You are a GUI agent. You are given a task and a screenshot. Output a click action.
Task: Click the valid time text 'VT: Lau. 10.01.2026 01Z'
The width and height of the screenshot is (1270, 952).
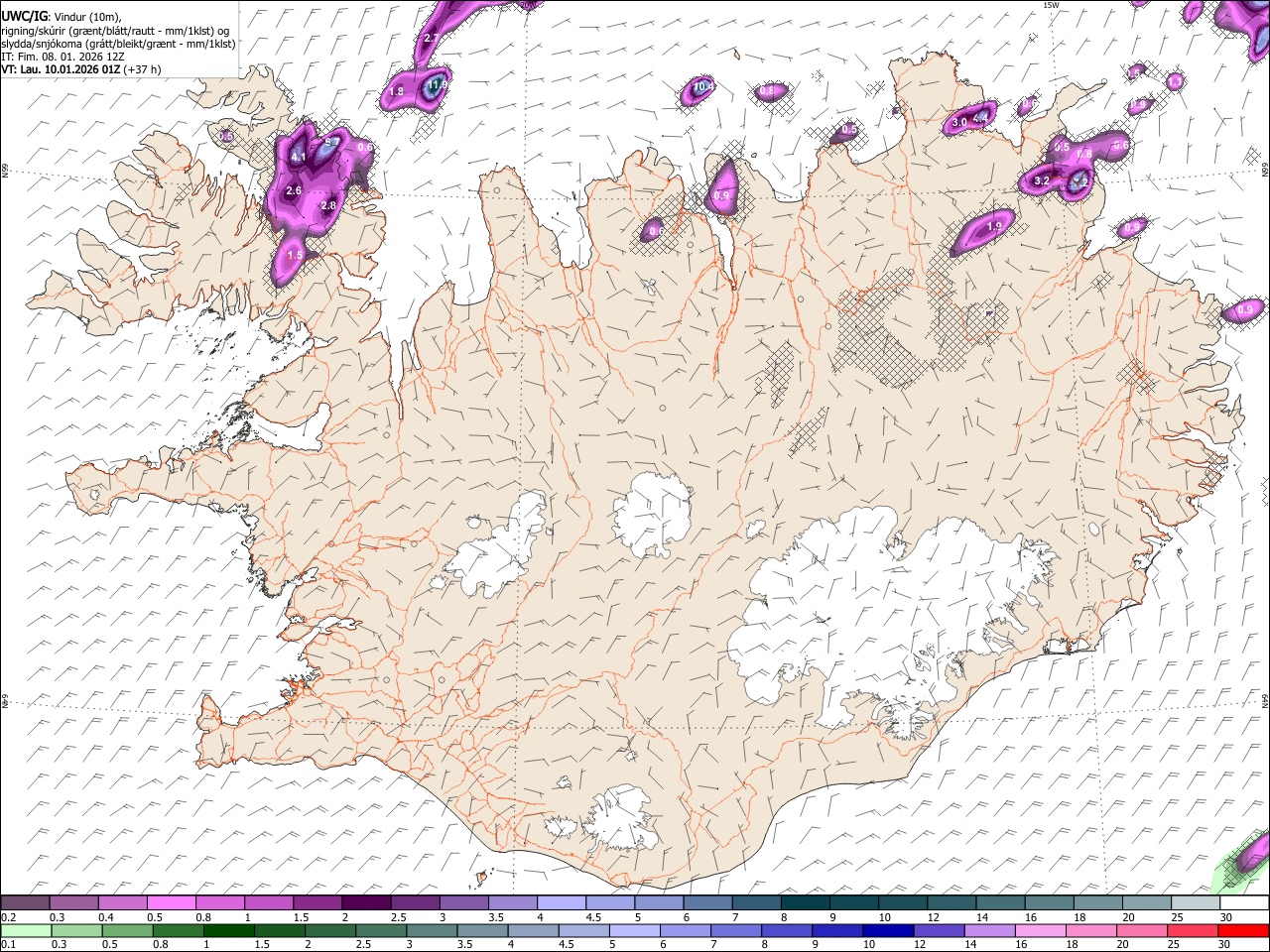click(61, 69)
